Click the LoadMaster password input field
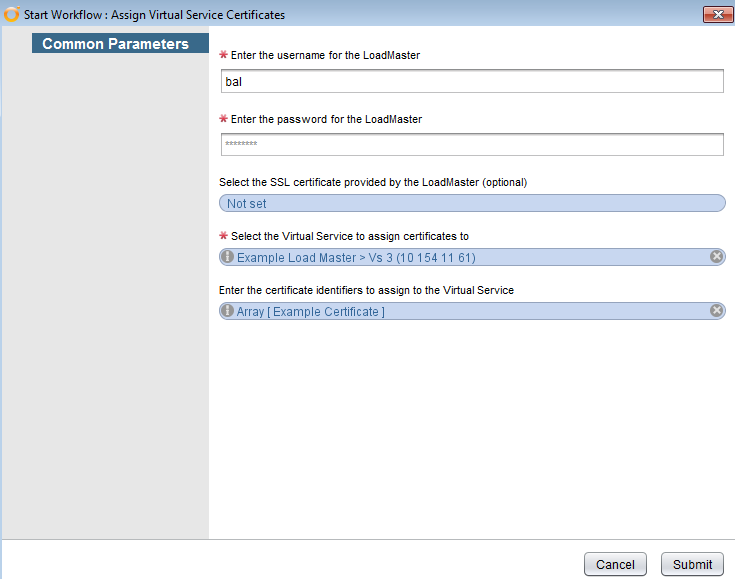 (x=472, y=144)
